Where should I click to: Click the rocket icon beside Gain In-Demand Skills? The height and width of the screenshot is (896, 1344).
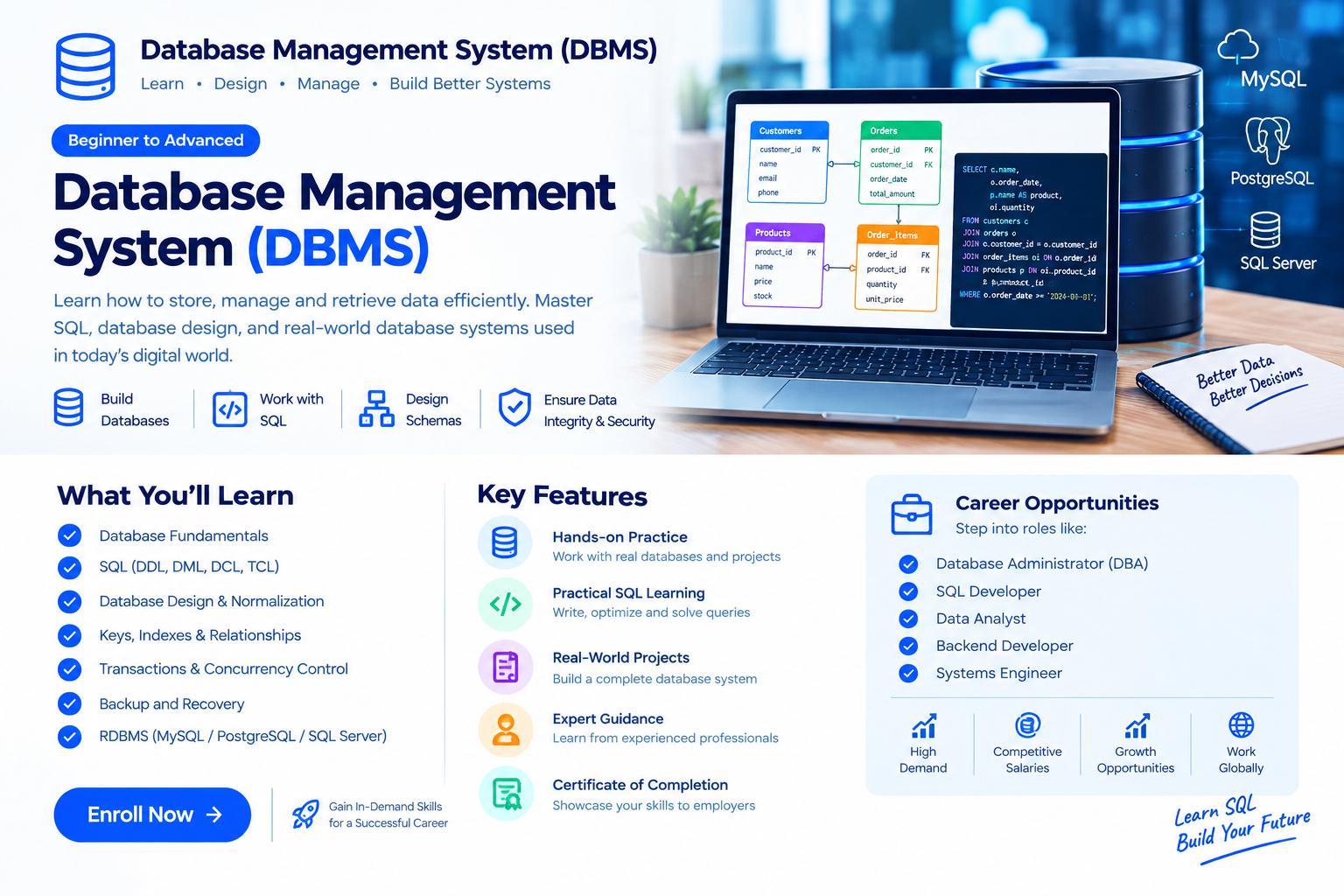click(x=305, y=814)
